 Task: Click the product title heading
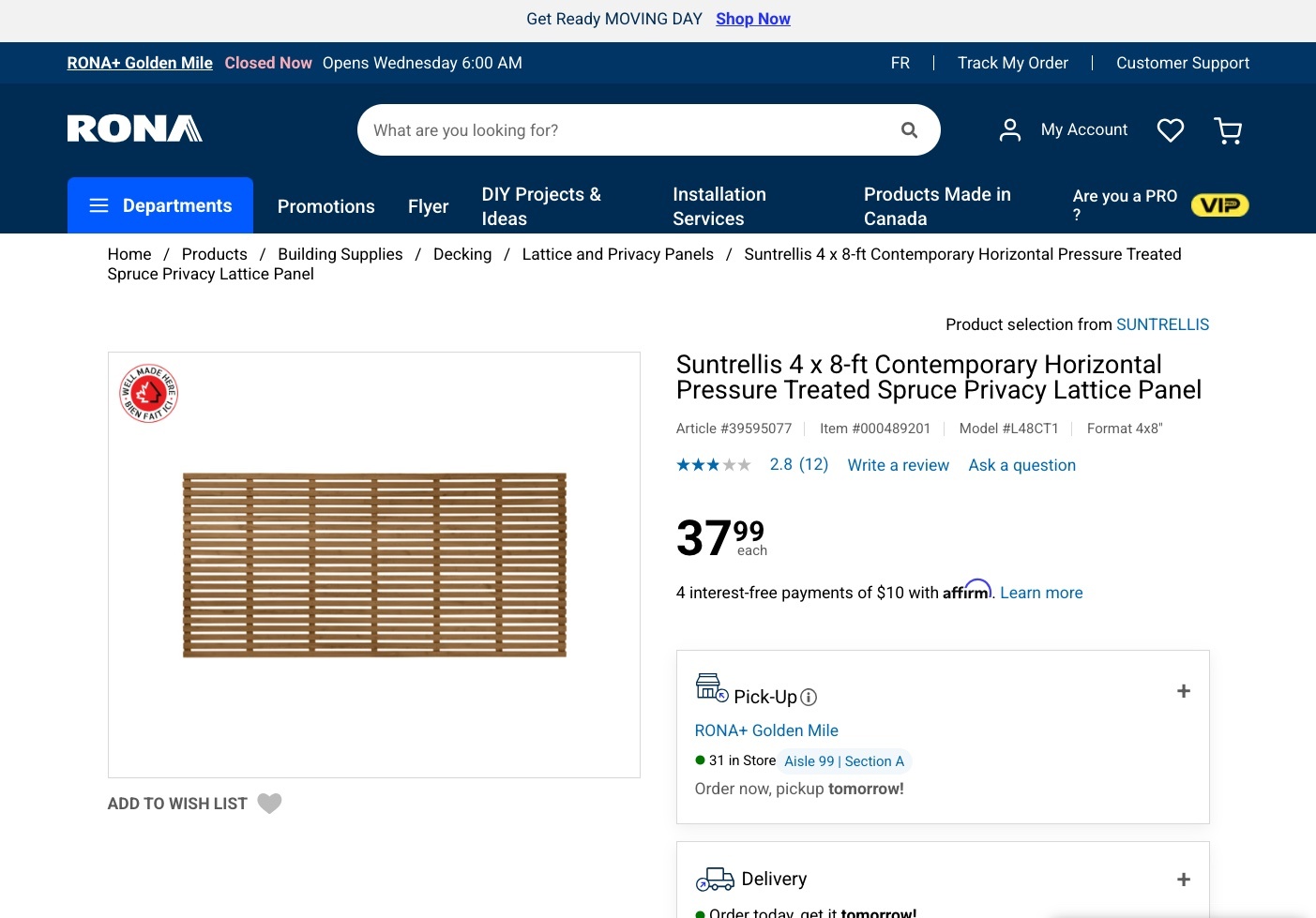click(x=939, y=377)
